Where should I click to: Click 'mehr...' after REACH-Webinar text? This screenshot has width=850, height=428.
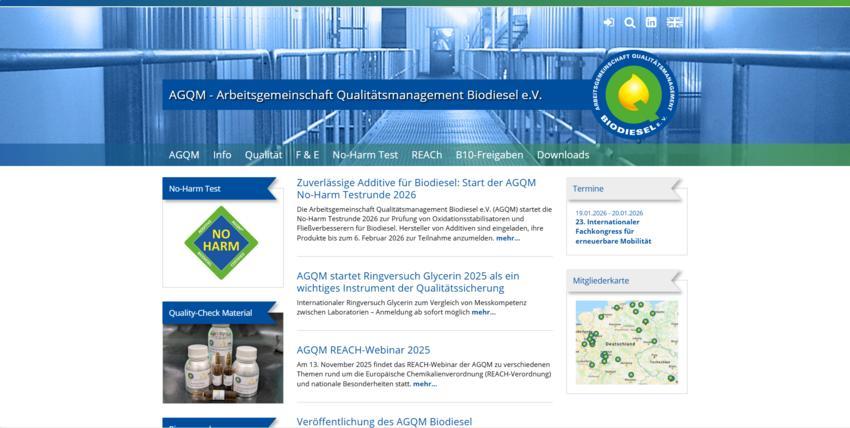click(425, 384)
